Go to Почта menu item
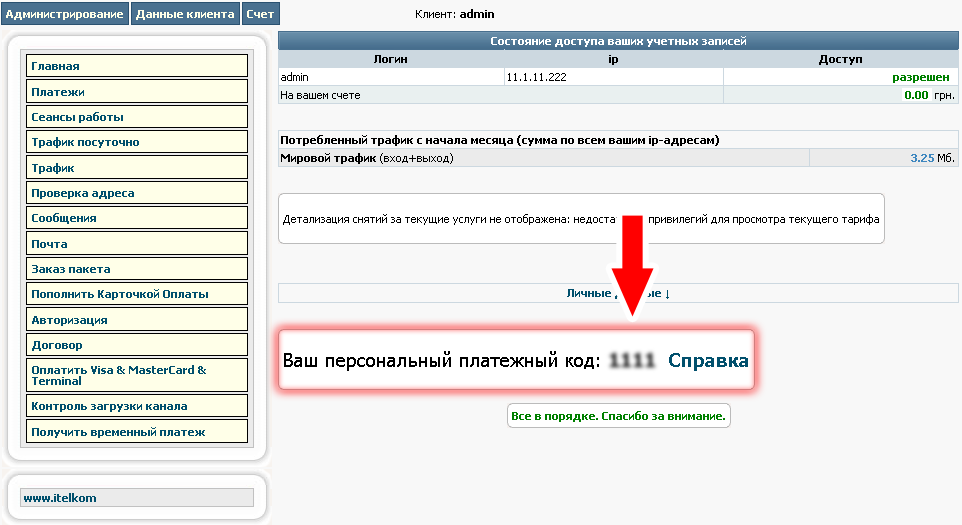This screenshot has height=525, width=962. pos(137,243)
